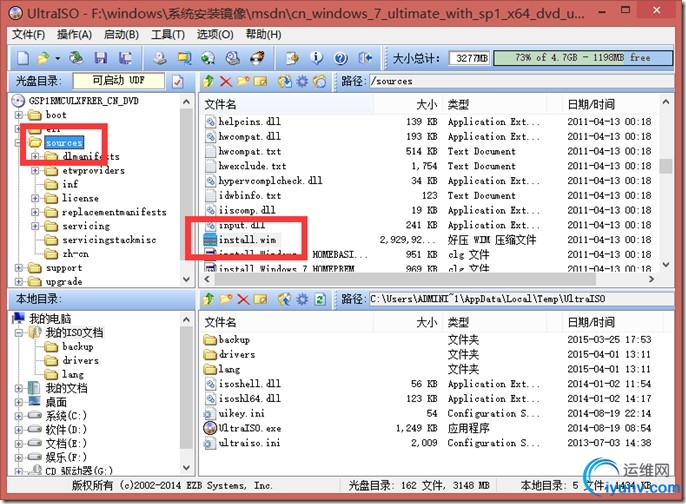
Task: Click the green Refresh icon in the local toolbar
Action: [x=320, y=299]
